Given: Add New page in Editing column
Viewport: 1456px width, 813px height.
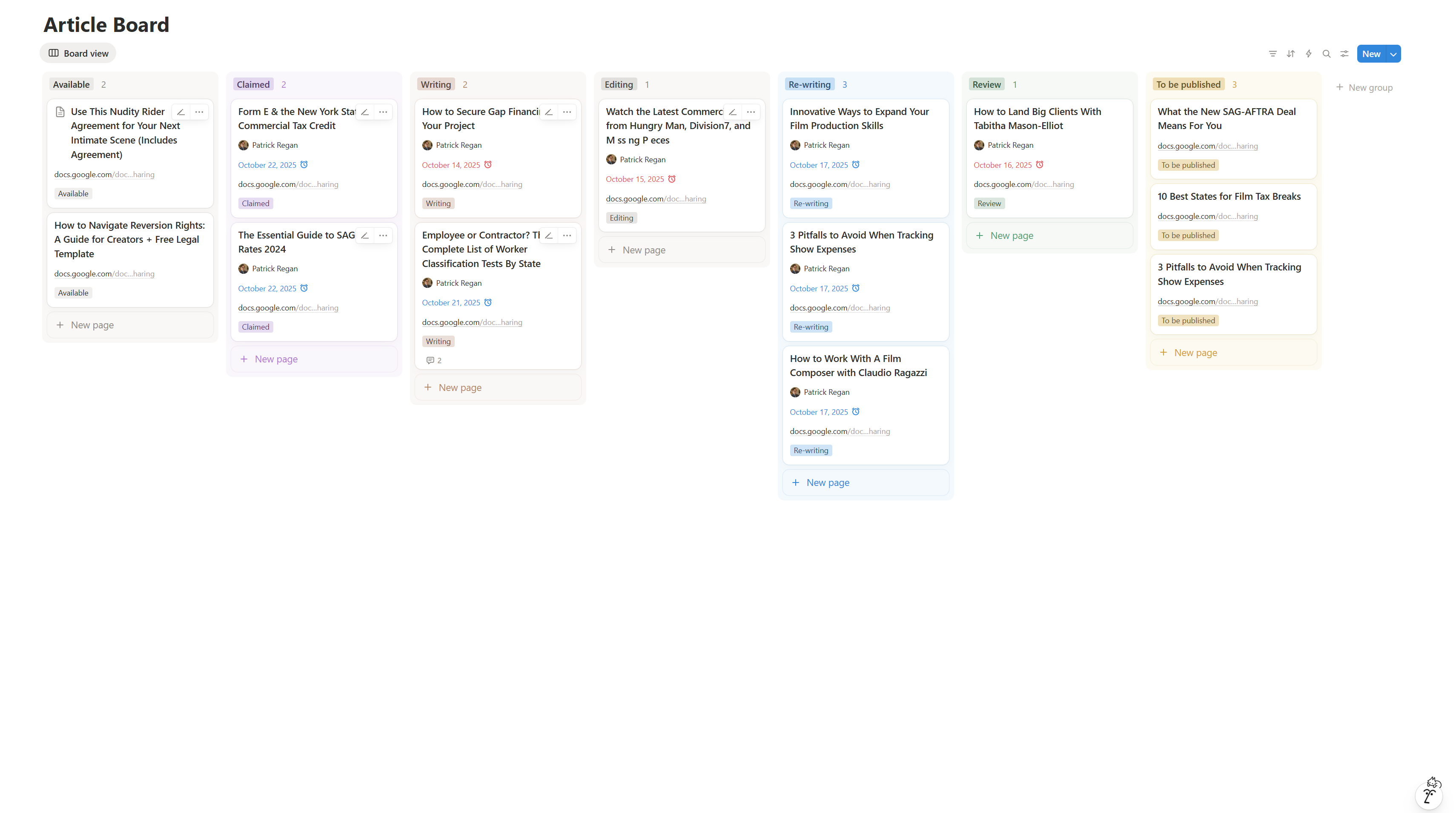Looking at the screenshot, I should [644, 250].
